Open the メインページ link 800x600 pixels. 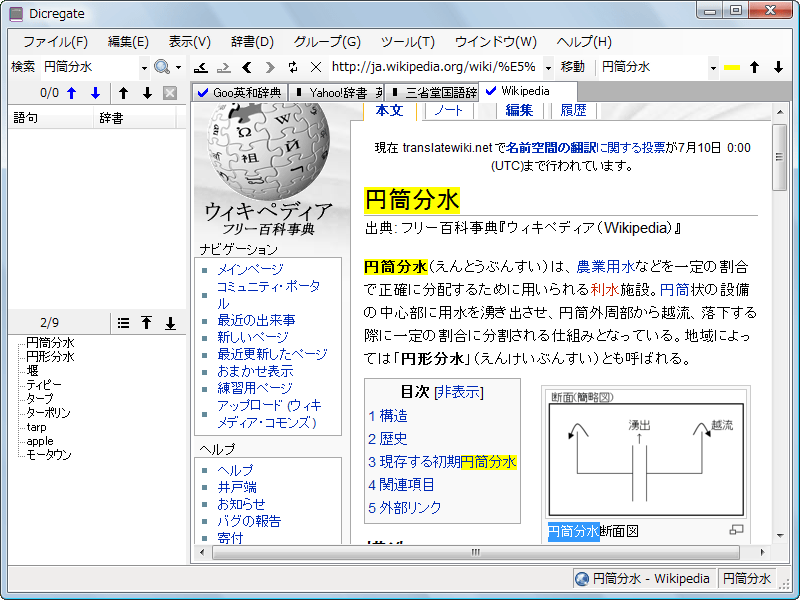pyautogui.click(x=250, y=269)
